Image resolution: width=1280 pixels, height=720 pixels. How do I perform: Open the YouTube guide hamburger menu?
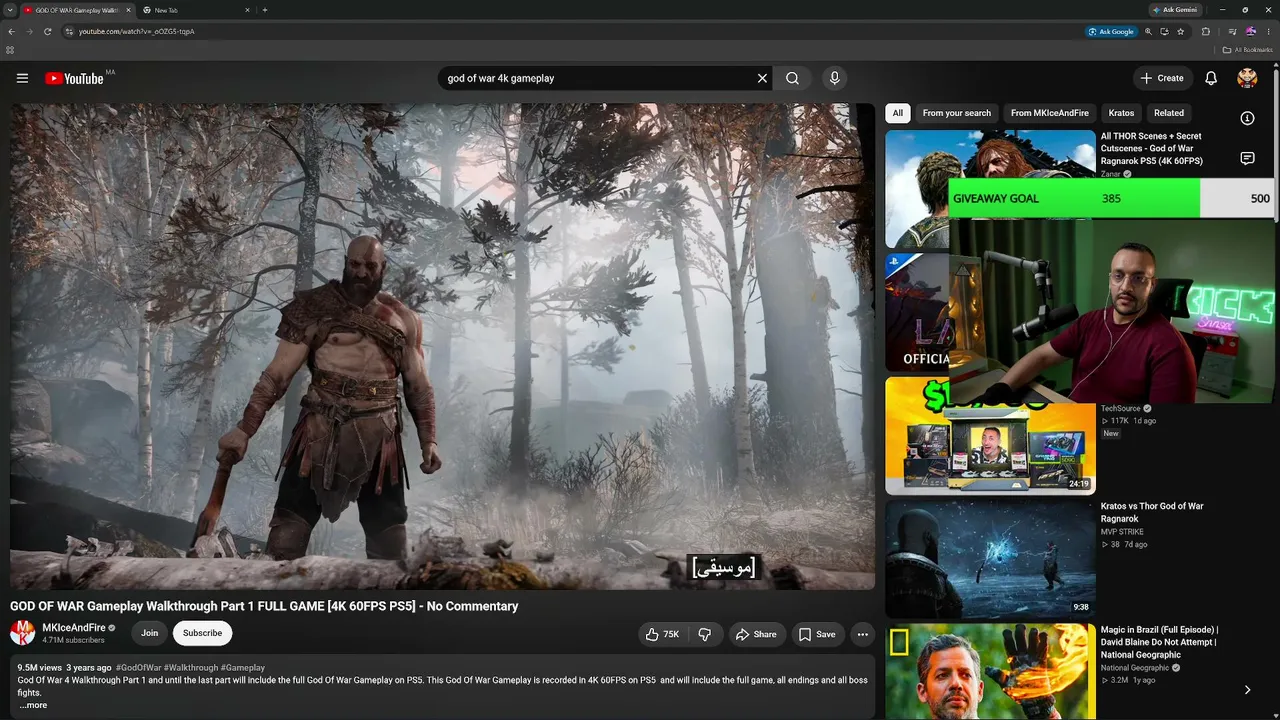(x=22, y=78)
